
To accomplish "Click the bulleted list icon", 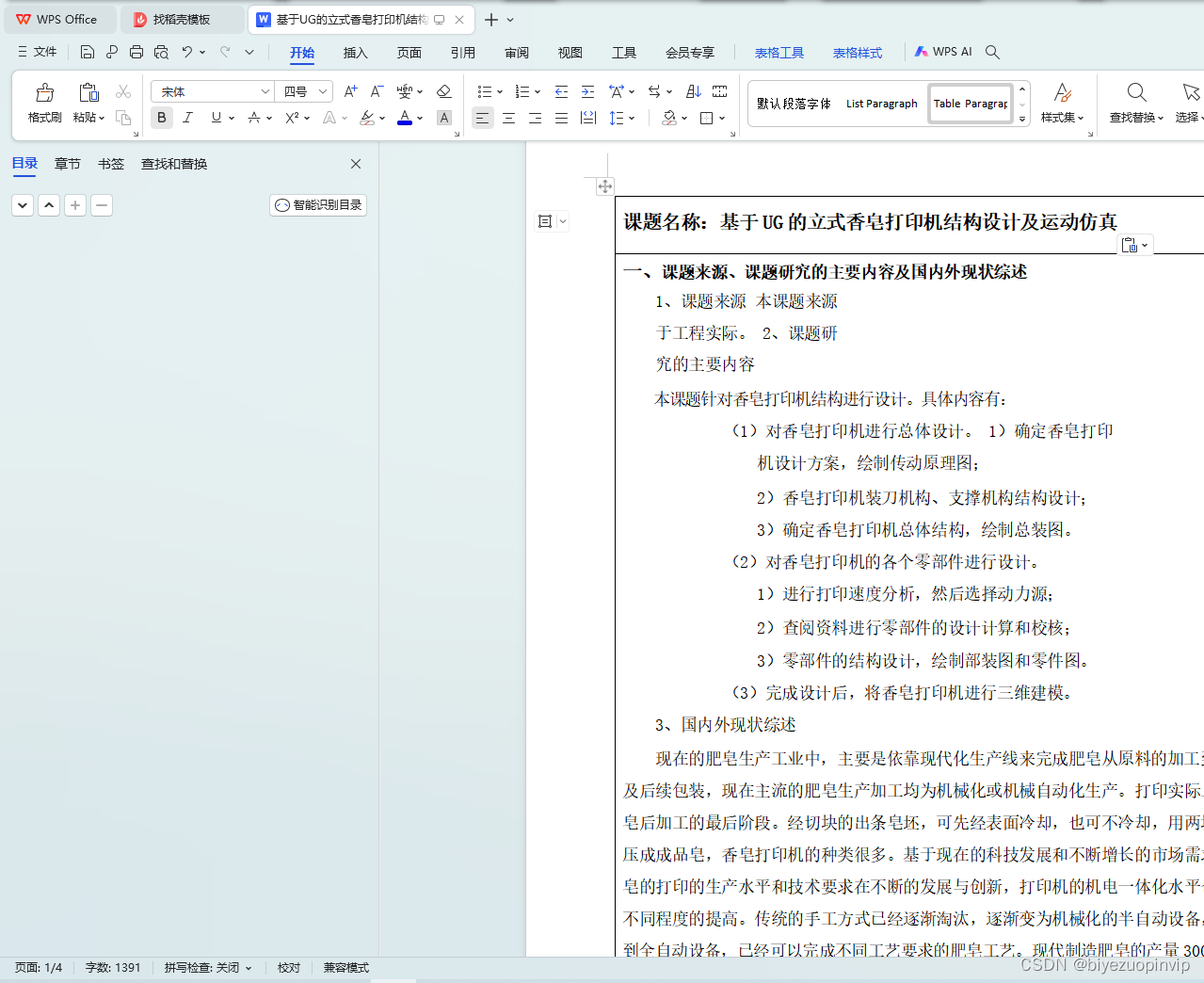I will tap(485, 91).
